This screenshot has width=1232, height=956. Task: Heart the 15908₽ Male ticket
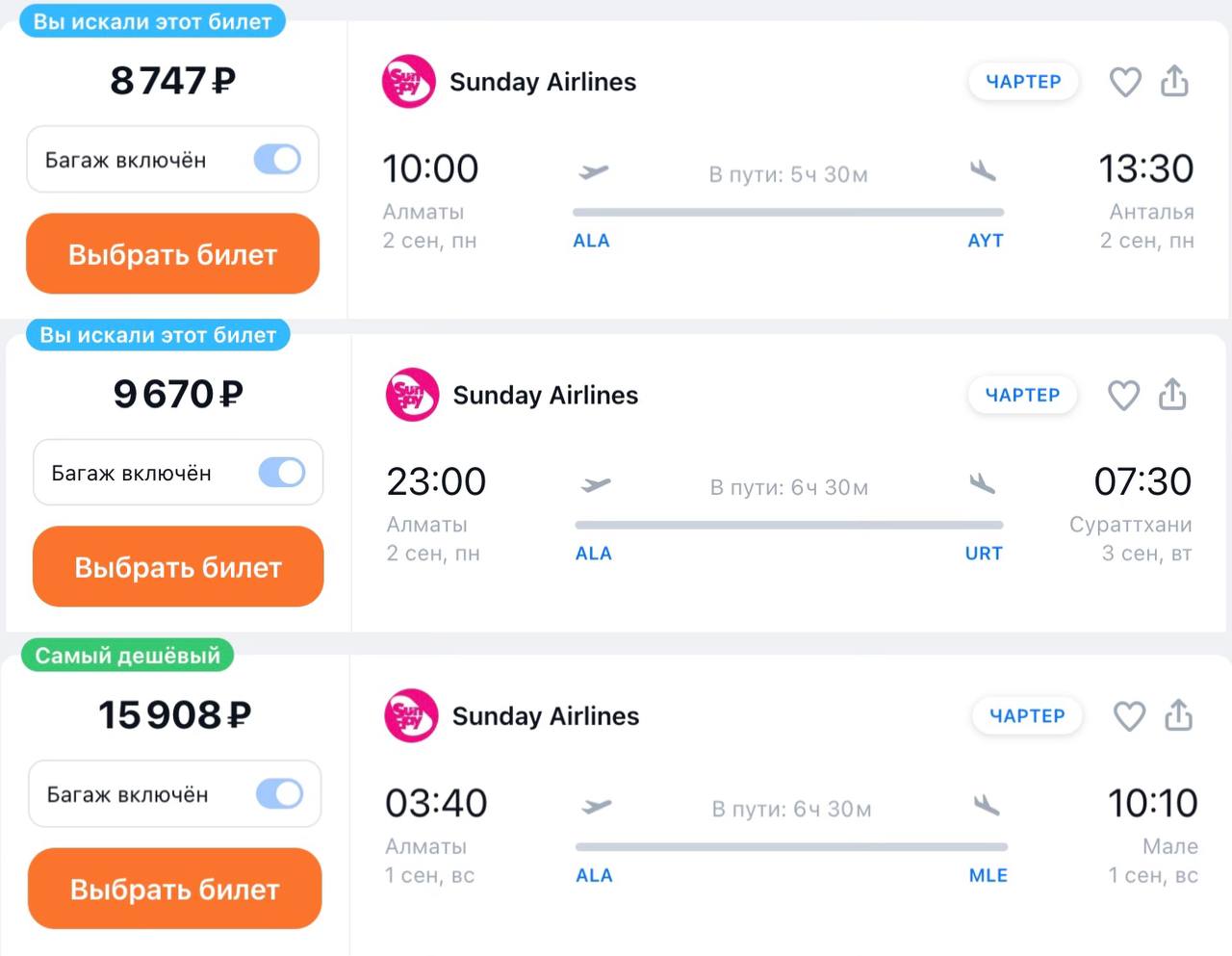[1128, 716]
